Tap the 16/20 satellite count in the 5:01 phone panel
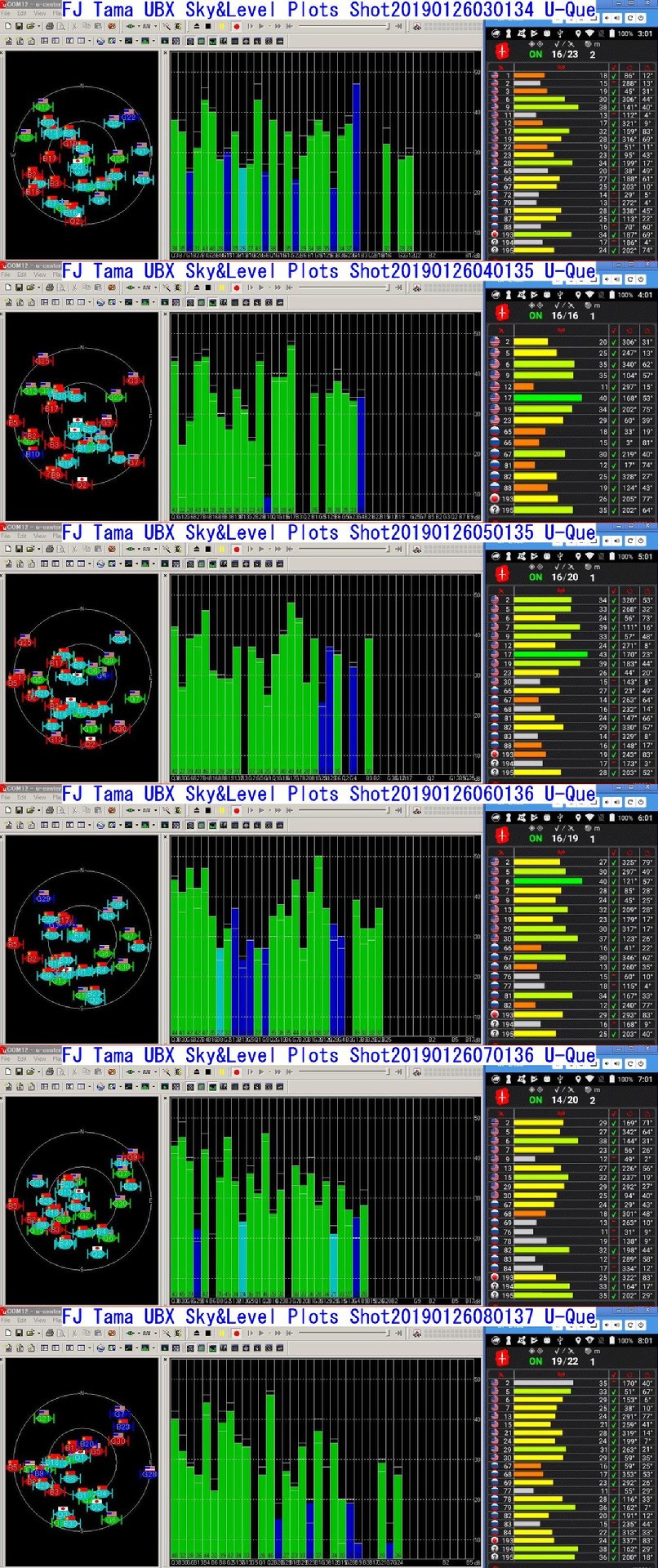The image size is (658, 1568). pos(565,577)
